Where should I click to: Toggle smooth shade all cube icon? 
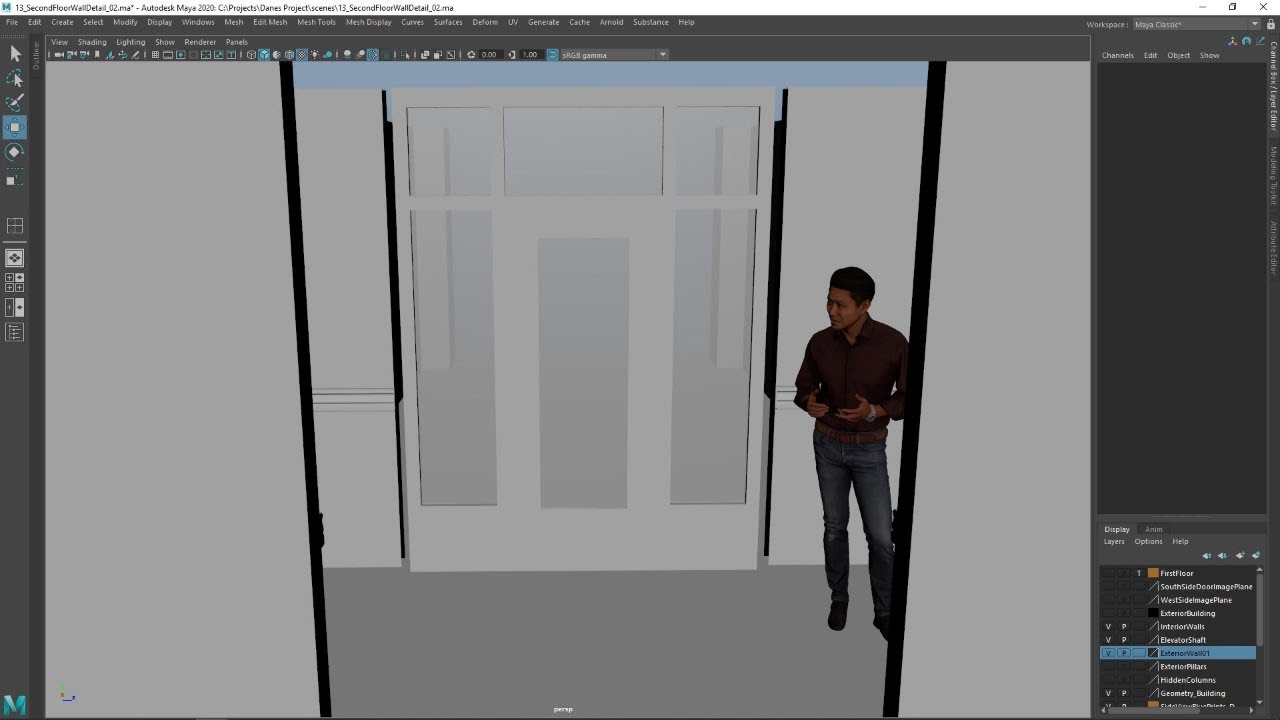(x=263, y=55)
